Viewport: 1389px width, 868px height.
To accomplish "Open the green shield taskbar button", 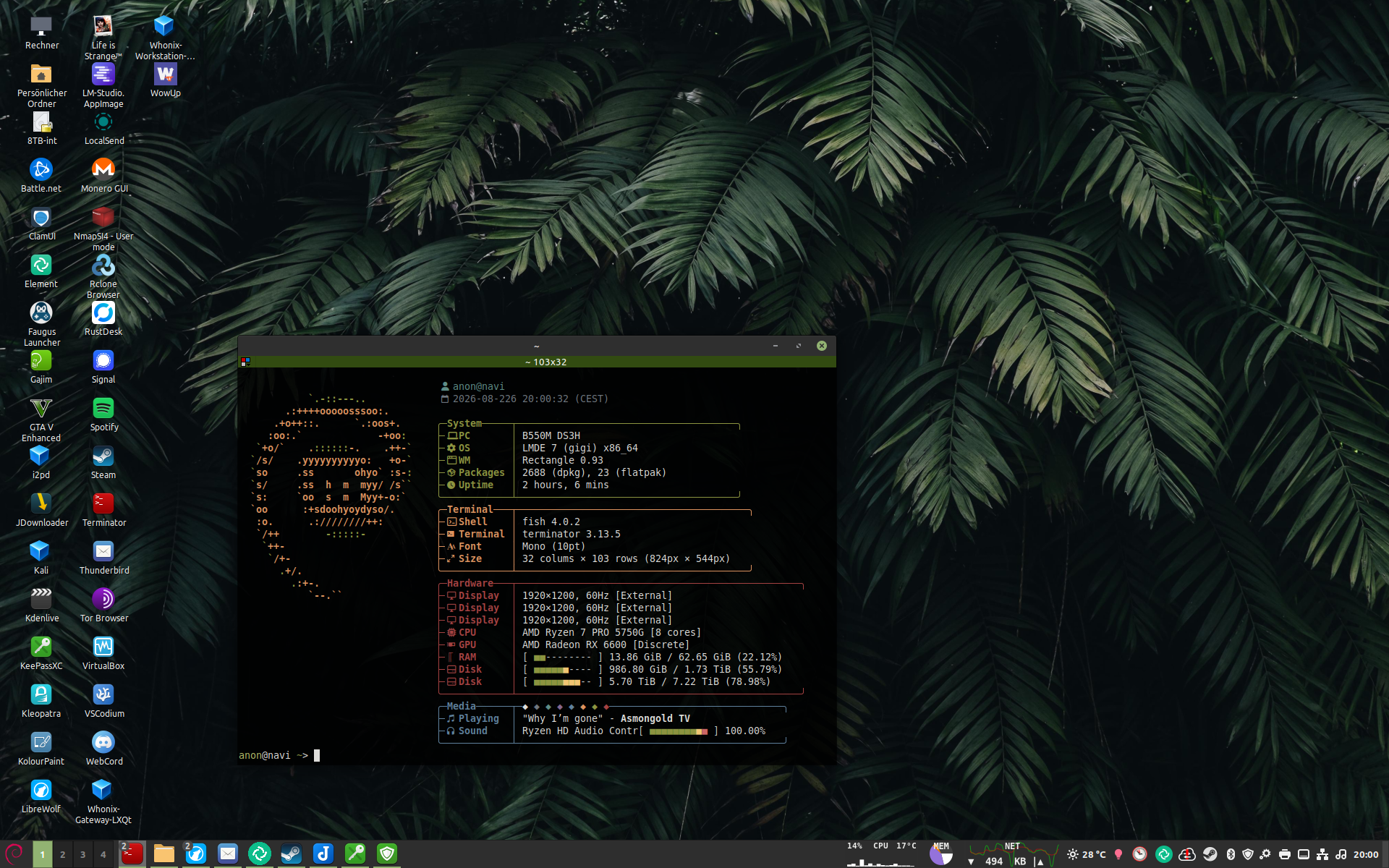I will coord(387,854).
